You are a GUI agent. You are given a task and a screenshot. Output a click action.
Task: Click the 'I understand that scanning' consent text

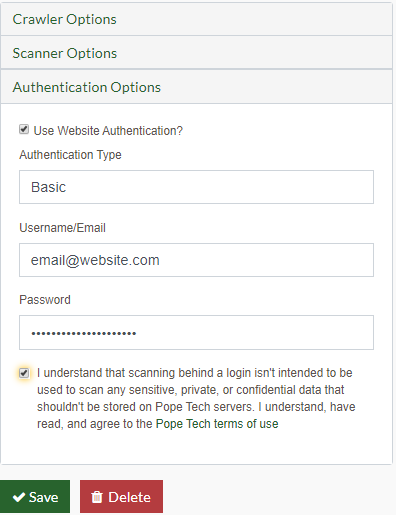click(x=196, y=398)
